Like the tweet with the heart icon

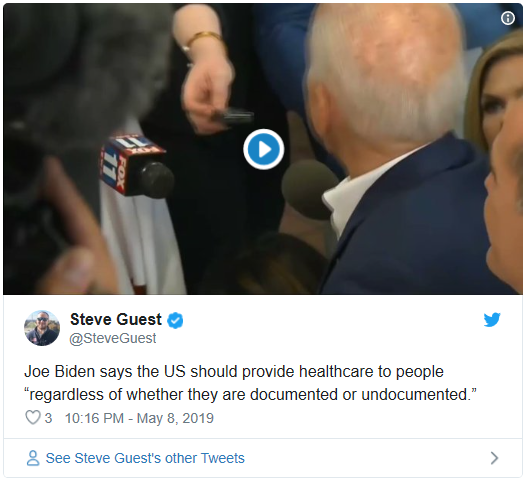pyautogui.click(x=33, y=417)
